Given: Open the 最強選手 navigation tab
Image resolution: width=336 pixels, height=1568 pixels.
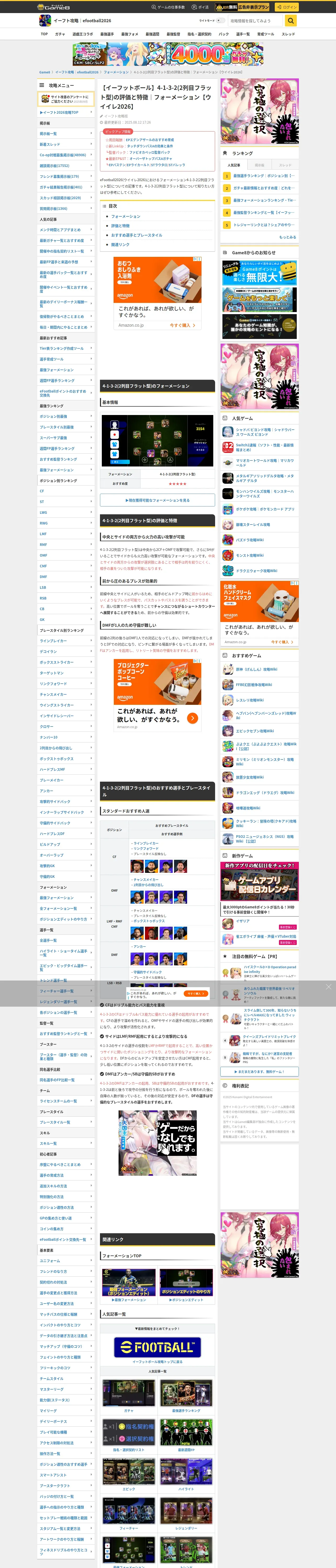Looking at the screenshot, I should pyautogui.click(x=107, y=34).
